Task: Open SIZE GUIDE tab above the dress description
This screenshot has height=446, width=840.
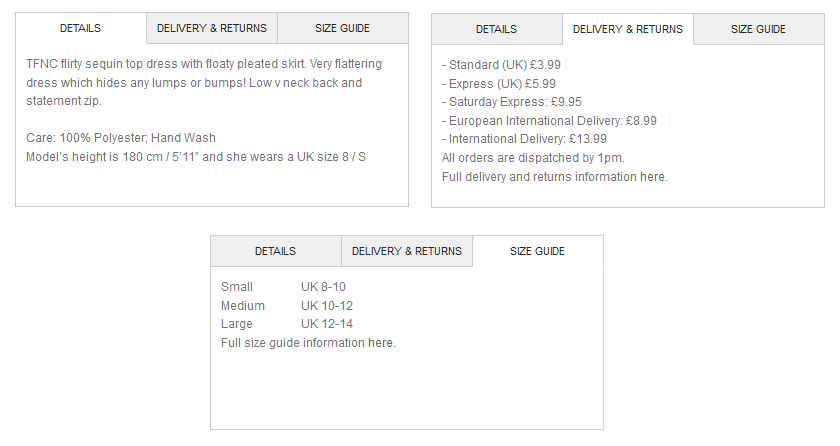Action: click(342, 28)
